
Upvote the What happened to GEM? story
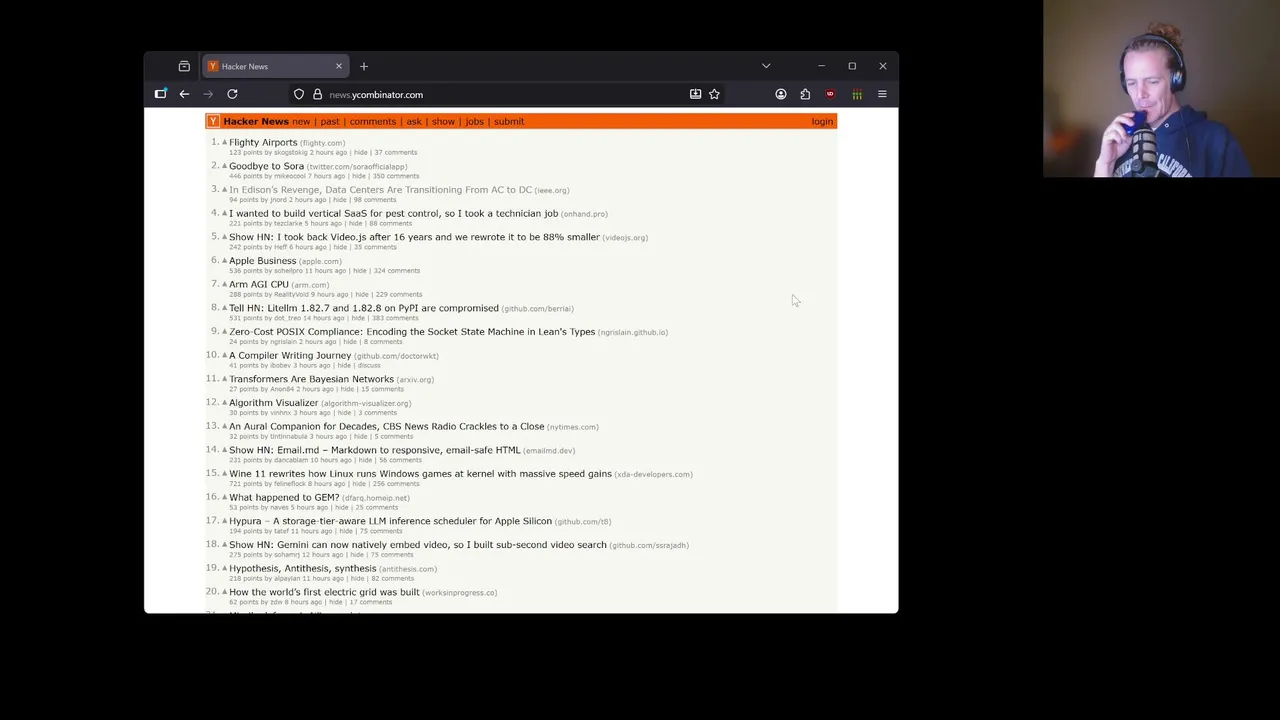coord(224,497)
